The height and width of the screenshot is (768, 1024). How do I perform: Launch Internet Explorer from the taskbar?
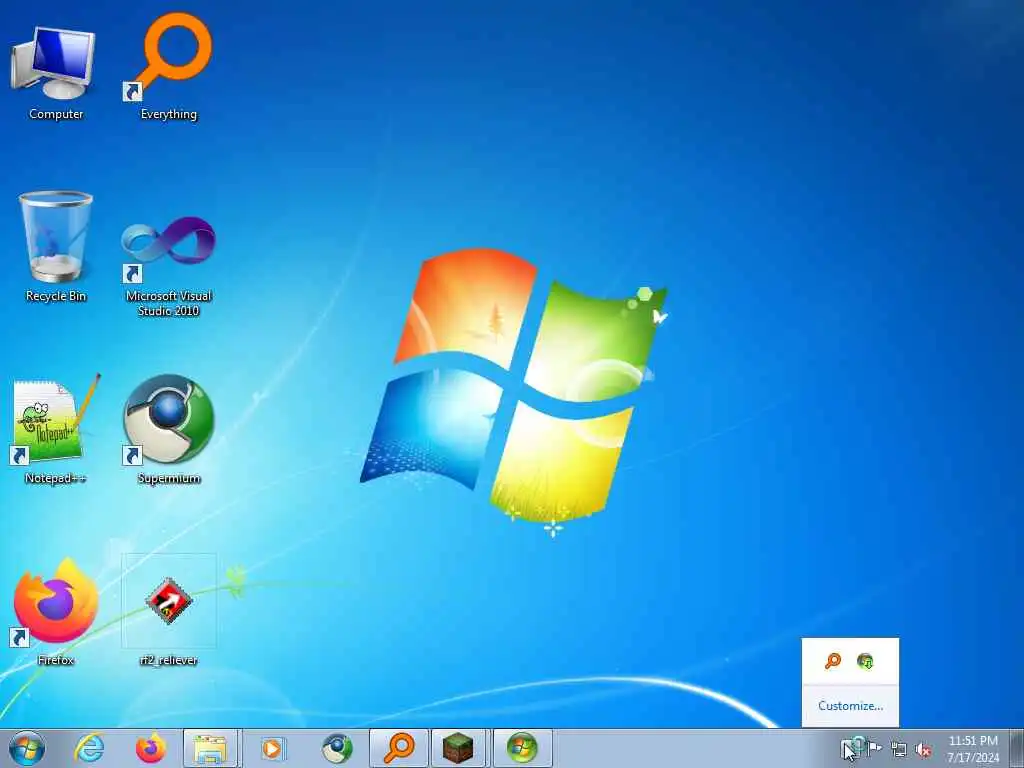coord(89,748)
